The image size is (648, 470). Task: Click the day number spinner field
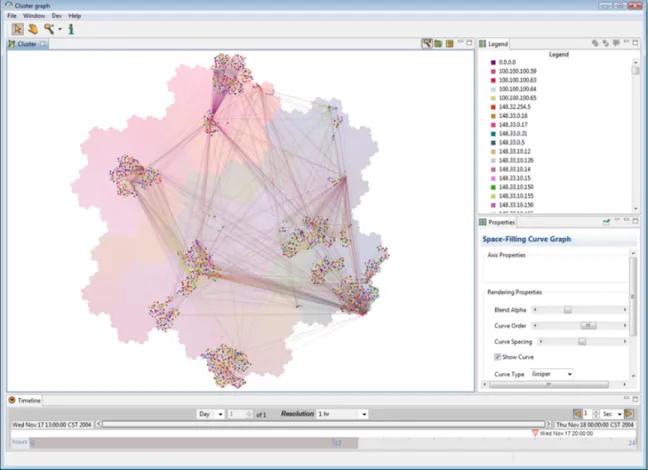click(x=240, y=414)
